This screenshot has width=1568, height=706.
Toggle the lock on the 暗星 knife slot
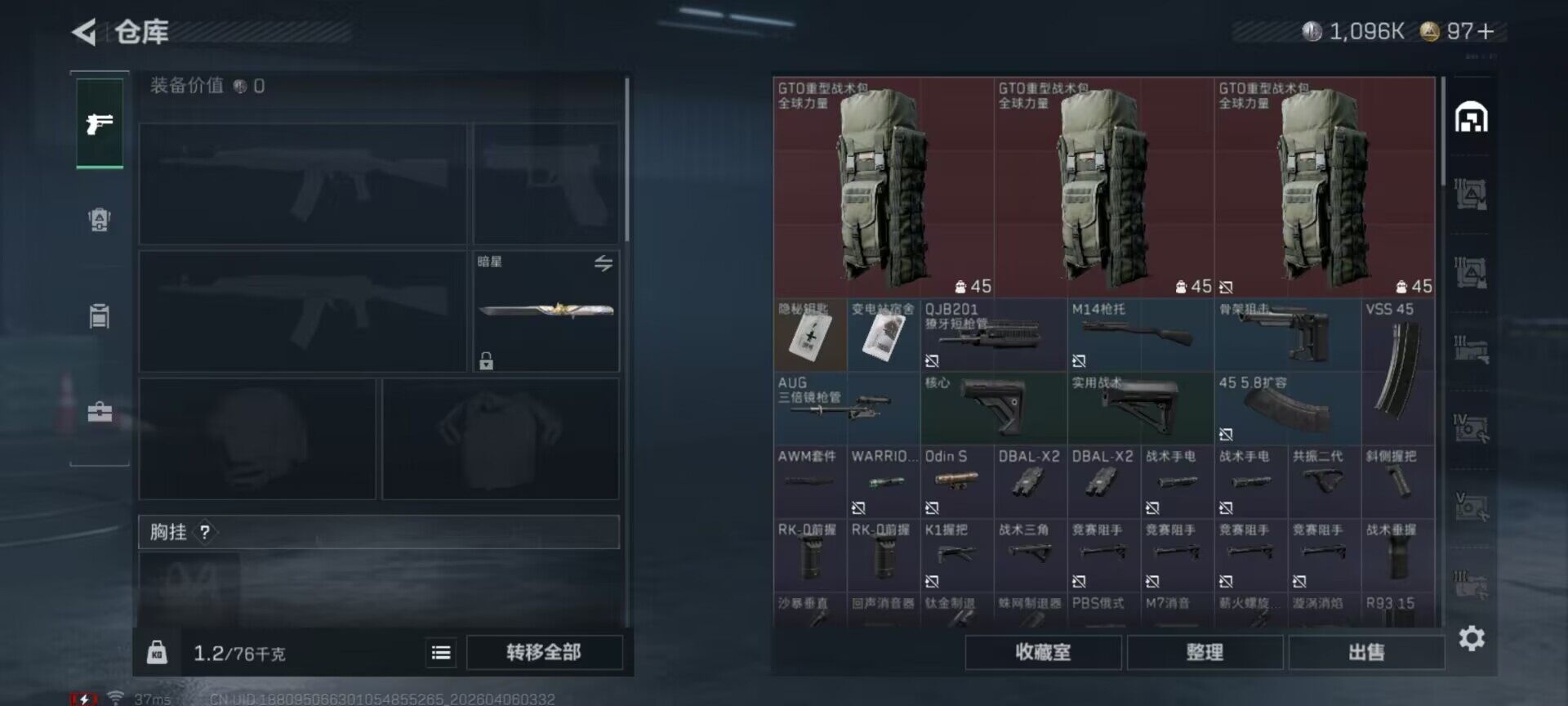point(486,360)
